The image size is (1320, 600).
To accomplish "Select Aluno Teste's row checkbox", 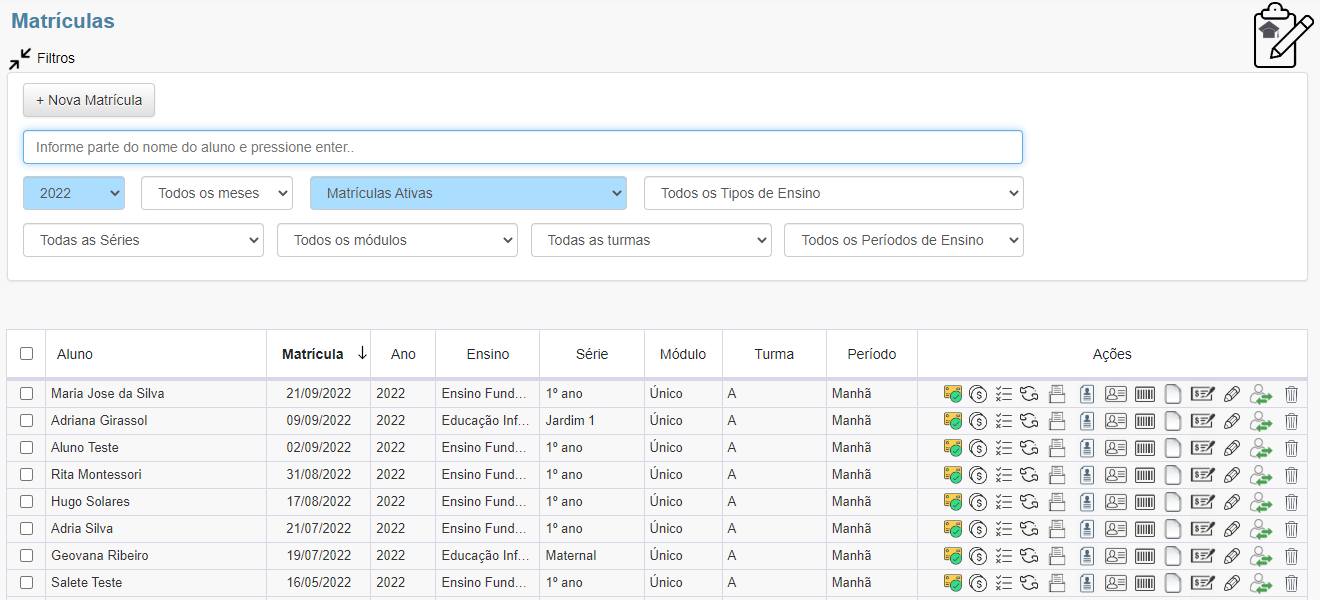I will coord(27,448).
